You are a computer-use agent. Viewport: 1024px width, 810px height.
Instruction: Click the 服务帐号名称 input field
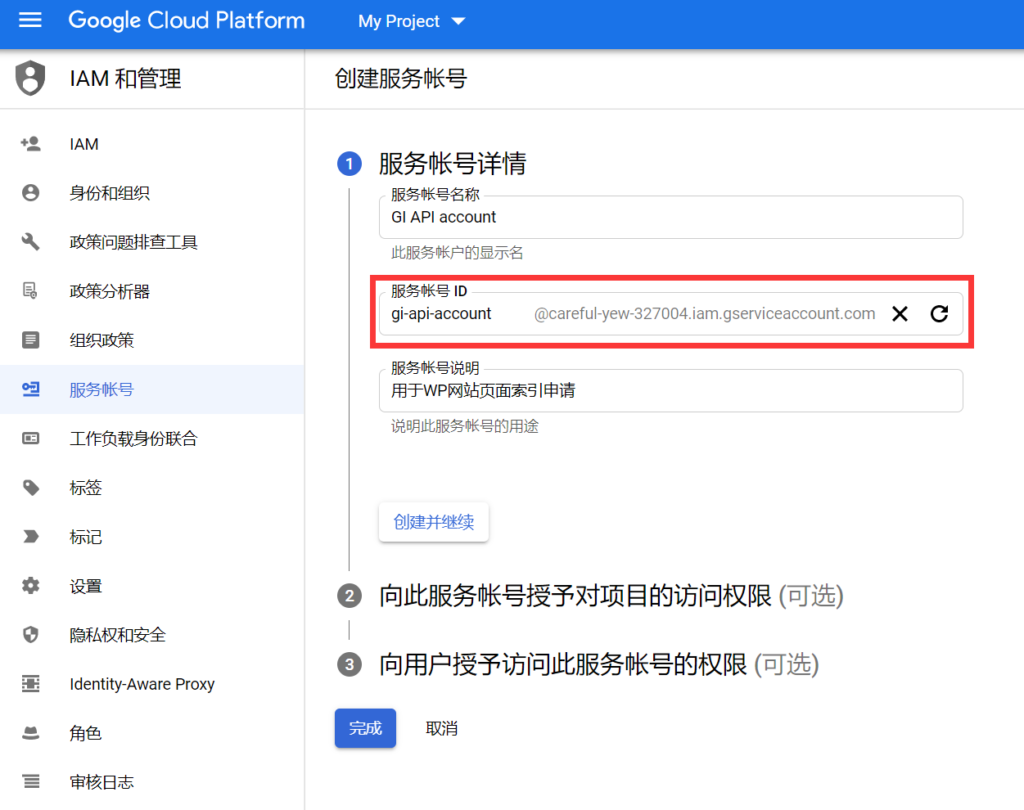[670, 217]
